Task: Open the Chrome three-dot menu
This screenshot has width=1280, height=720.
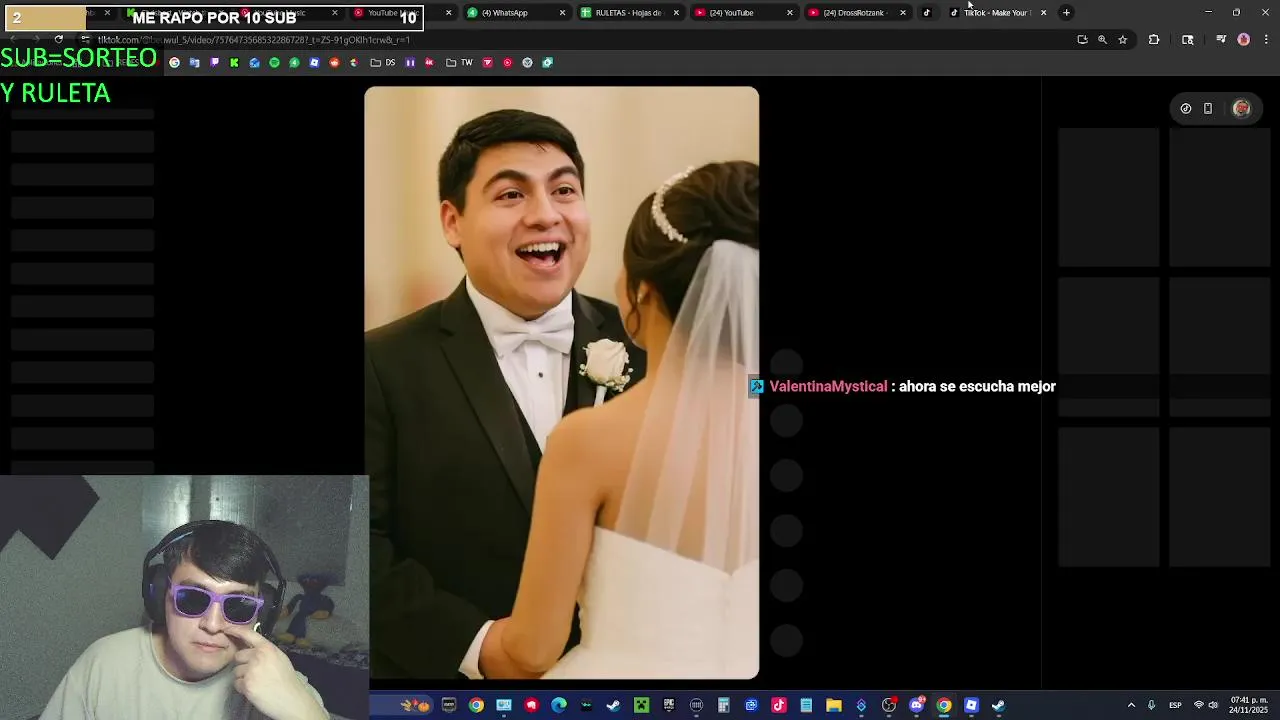Action: point(1266,40)
